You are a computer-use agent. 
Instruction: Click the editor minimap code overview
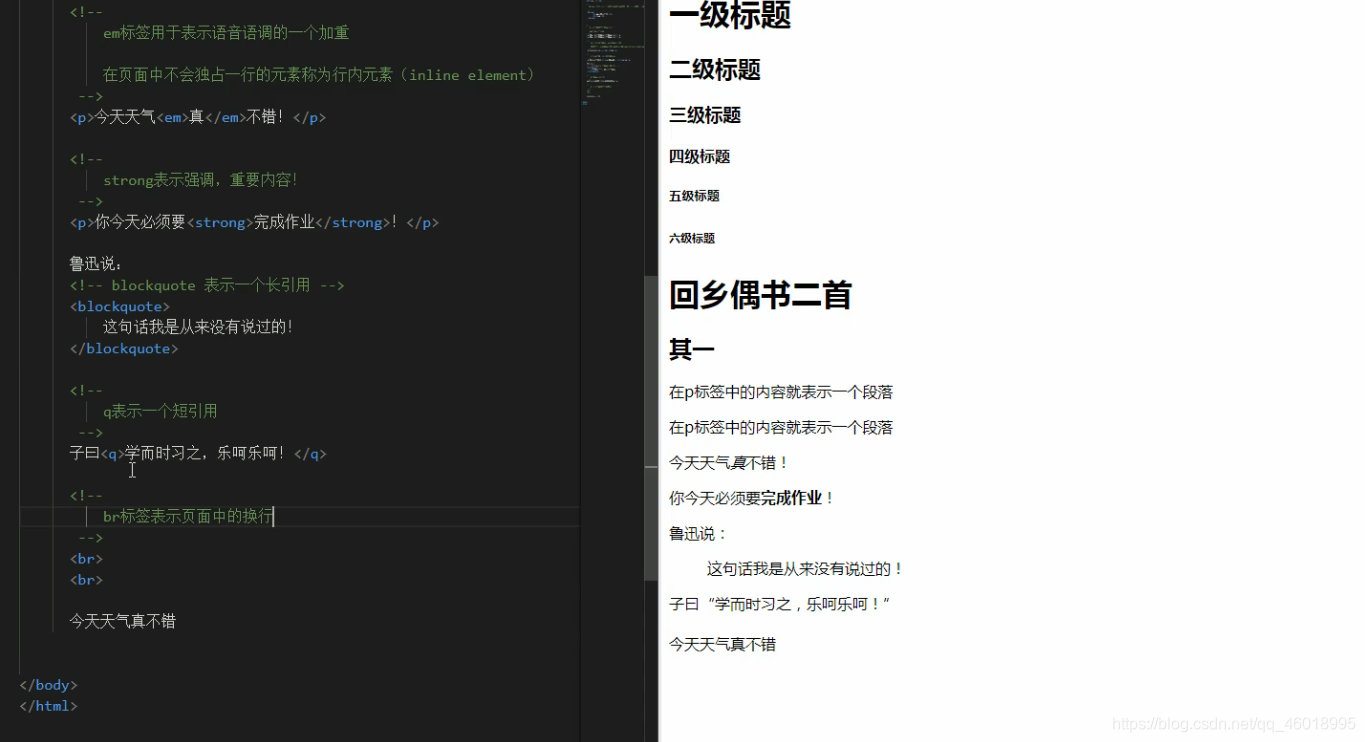pos(614,52)
